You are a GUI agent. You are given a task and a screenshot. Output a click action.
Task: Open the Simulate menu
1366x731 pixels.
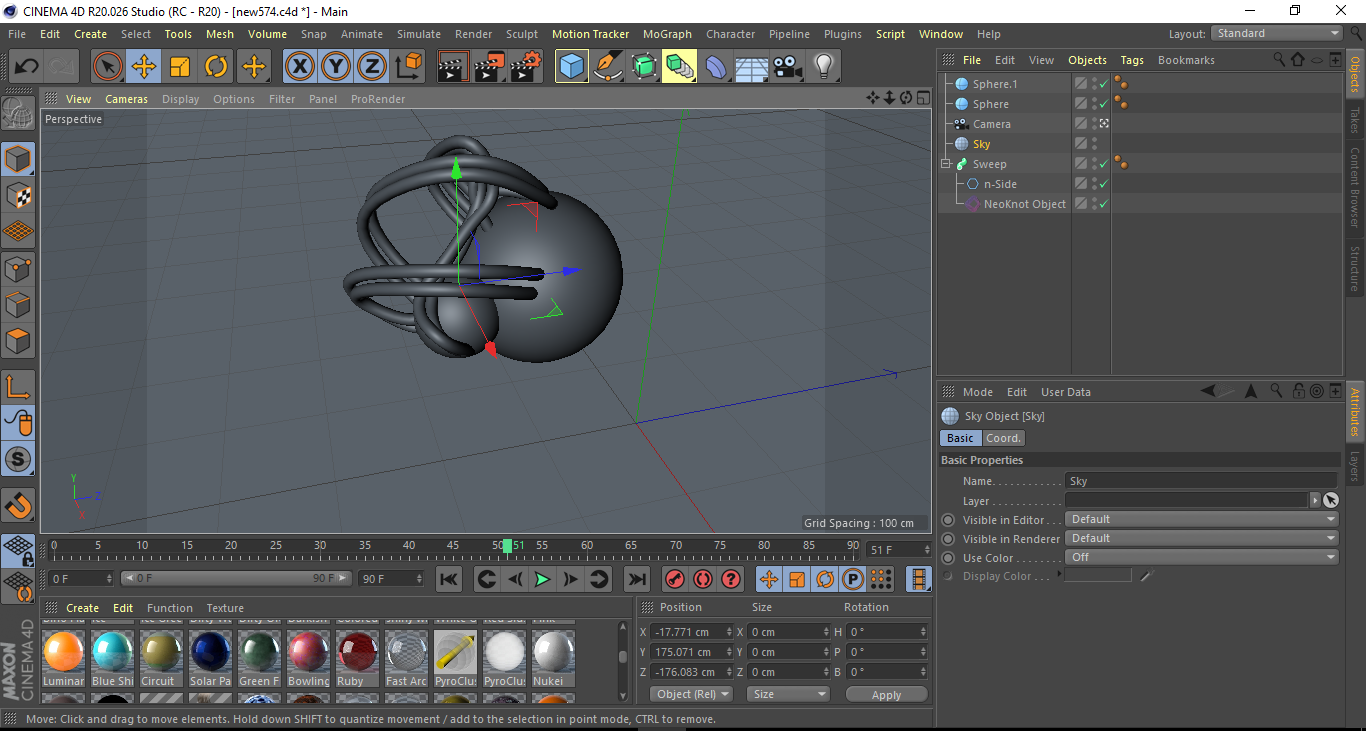coord(418,34)
